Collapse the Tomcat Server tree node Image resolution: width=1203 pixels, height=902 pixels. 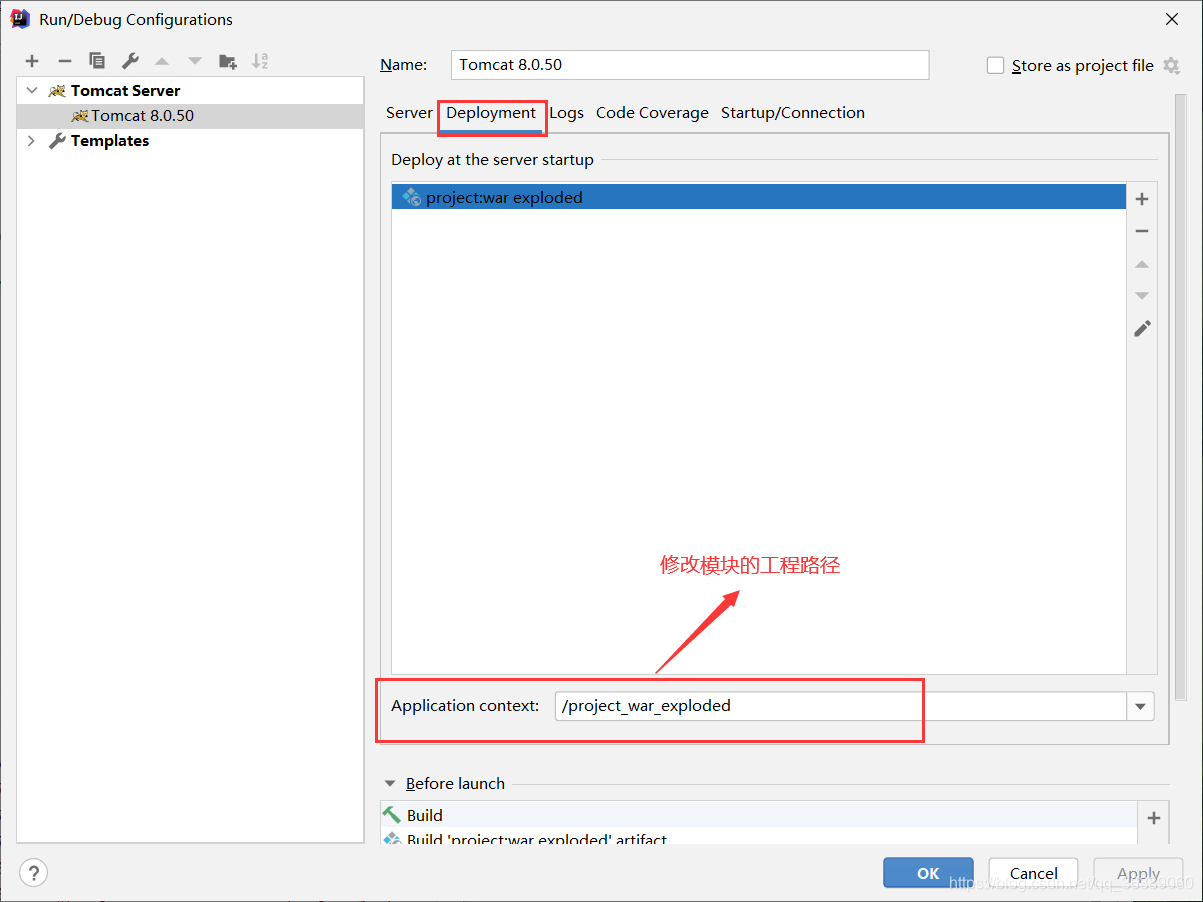32,90
